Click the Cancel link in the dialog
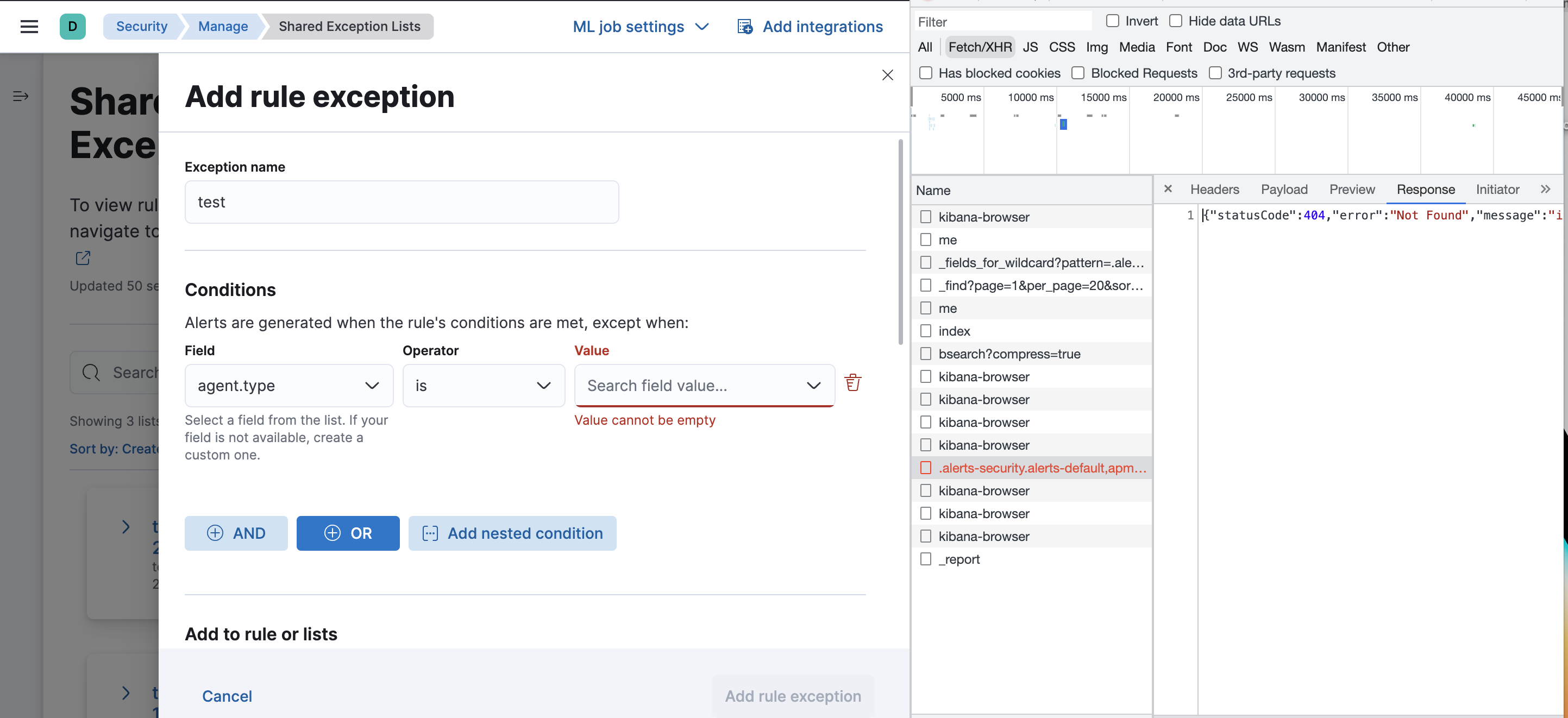Viewport: 1568px width, 718px height. 227,696
